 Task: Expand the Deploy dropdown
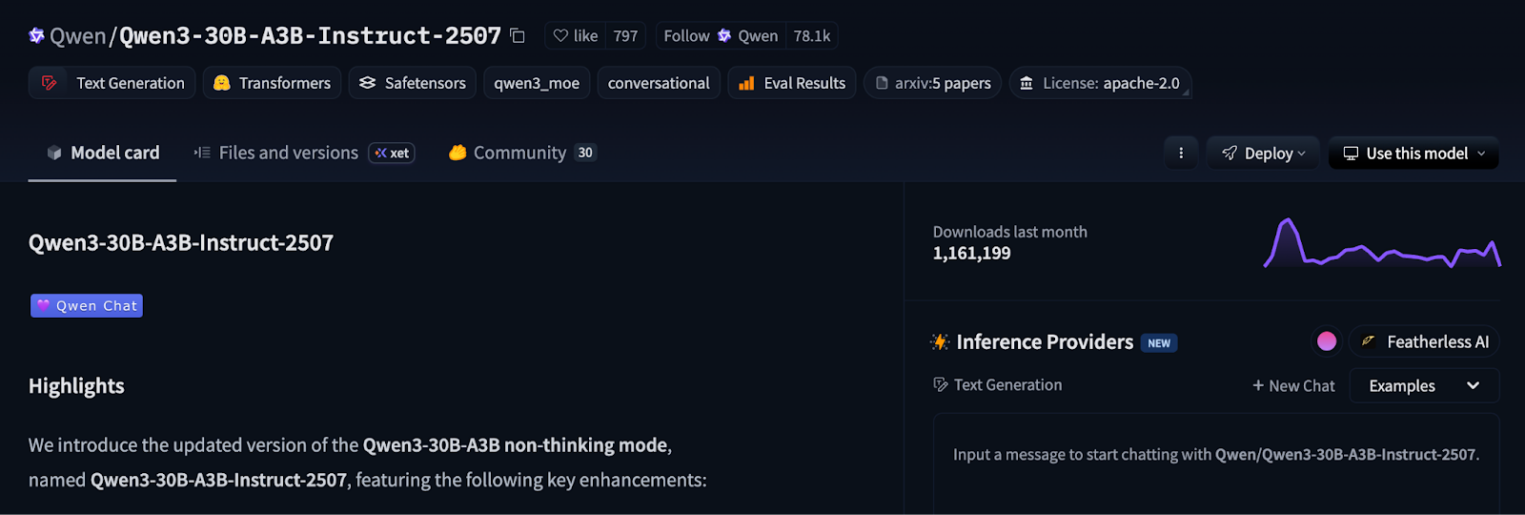coord(1263,153)
